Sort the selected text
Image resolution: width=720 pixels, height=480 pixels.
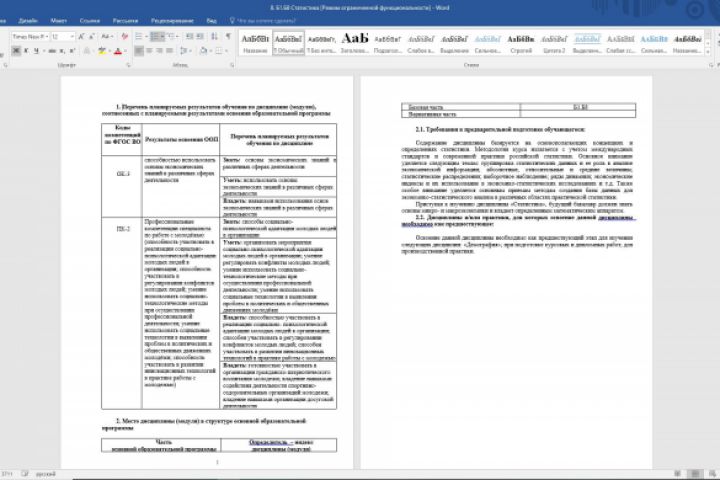pyautogui.click(x=214, y=36)
